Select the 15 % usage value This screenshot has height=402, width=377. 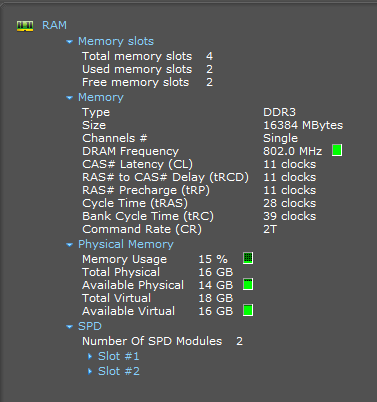pos(213,259)
